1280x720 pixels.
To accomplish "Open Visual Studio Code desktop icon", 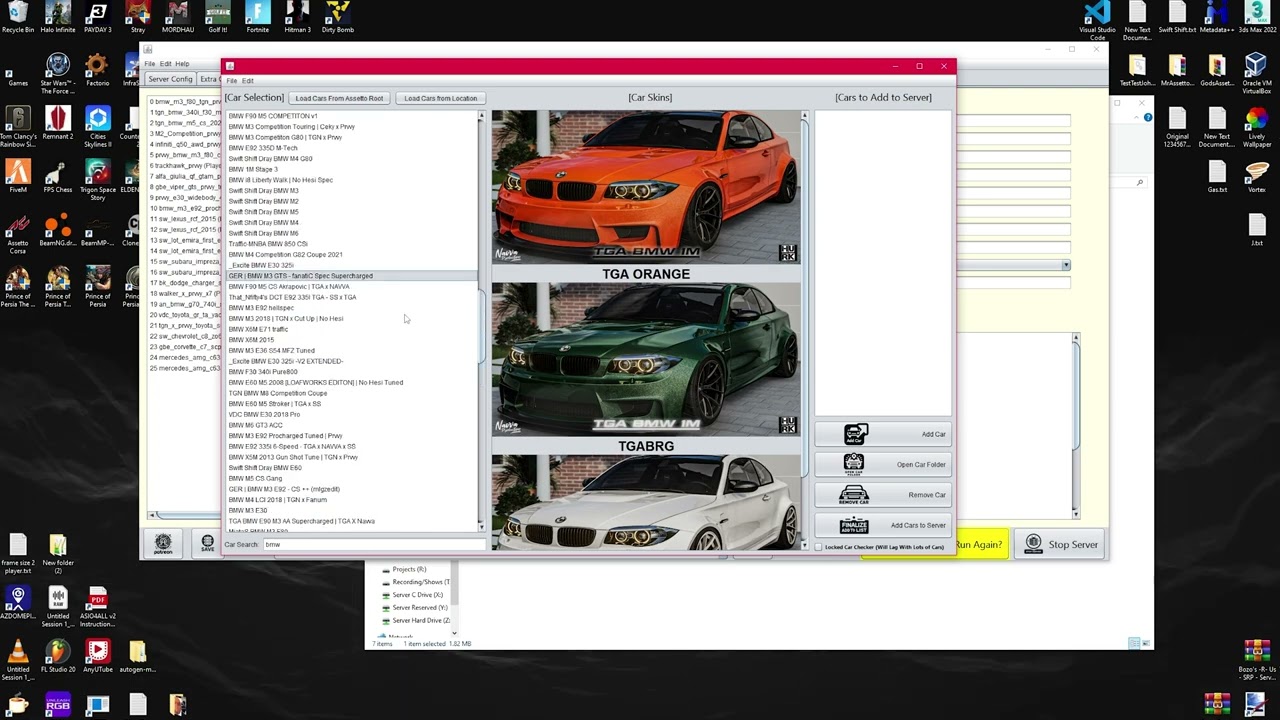I will 1097,21.
